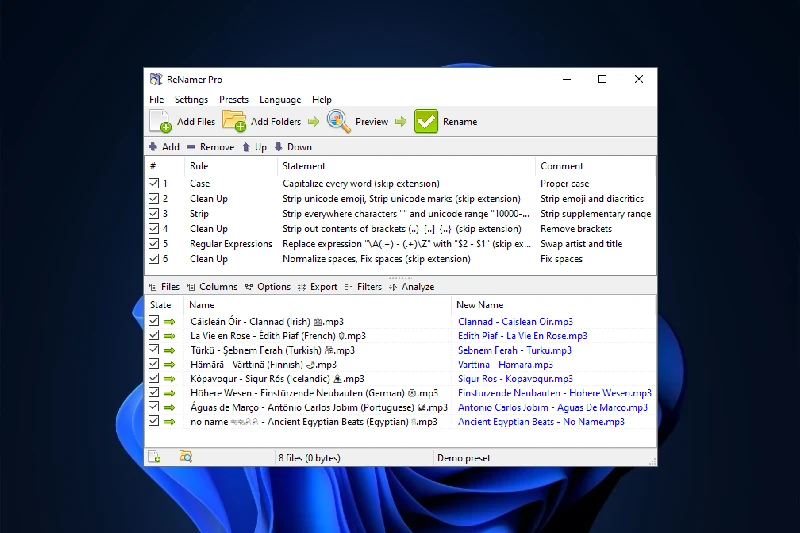Viewport: 800px width, 533px height.
Task: Click the Remove rule button label
Action: click(x=217, y=147)
